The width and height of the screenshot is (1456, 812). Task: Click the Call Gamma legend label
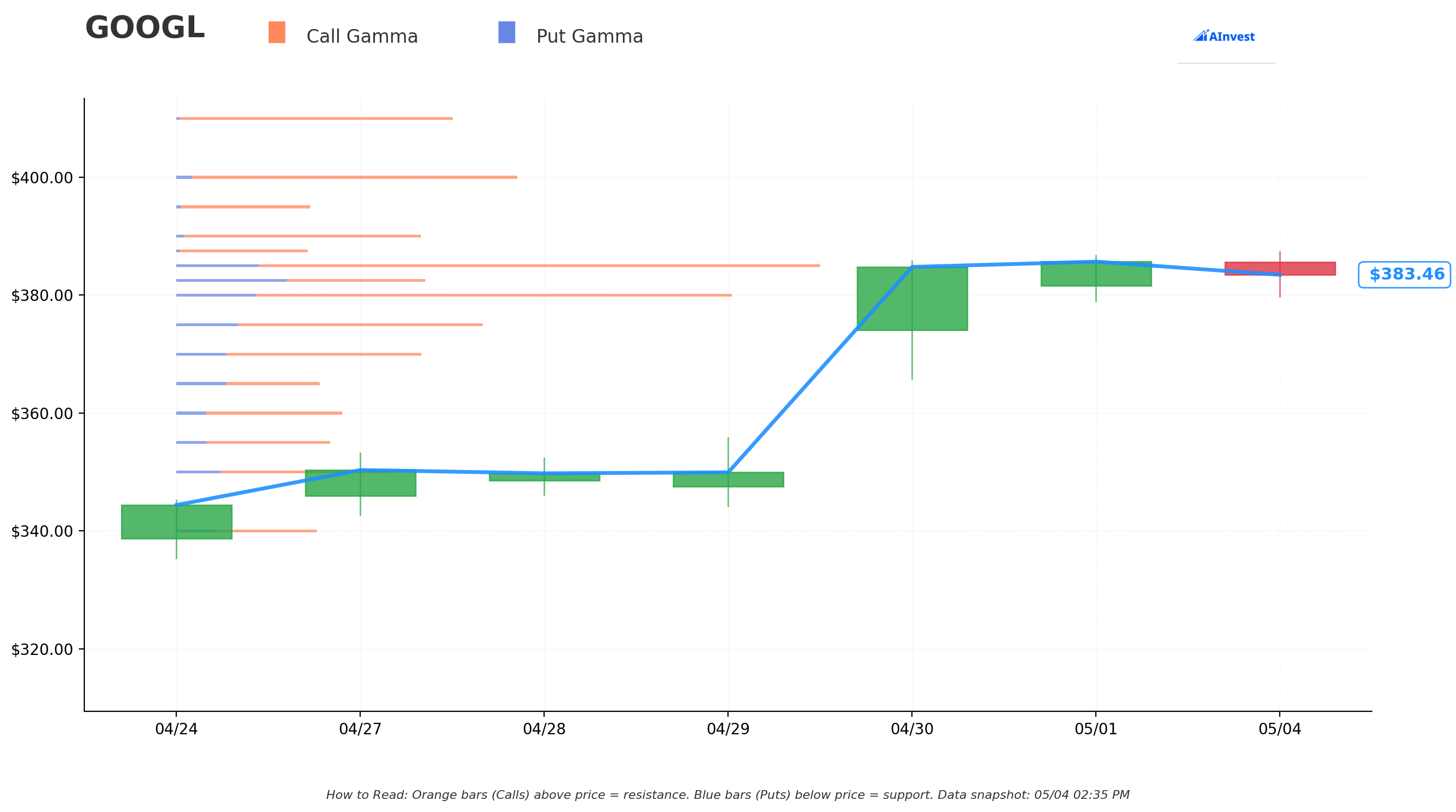pos(362,37)
